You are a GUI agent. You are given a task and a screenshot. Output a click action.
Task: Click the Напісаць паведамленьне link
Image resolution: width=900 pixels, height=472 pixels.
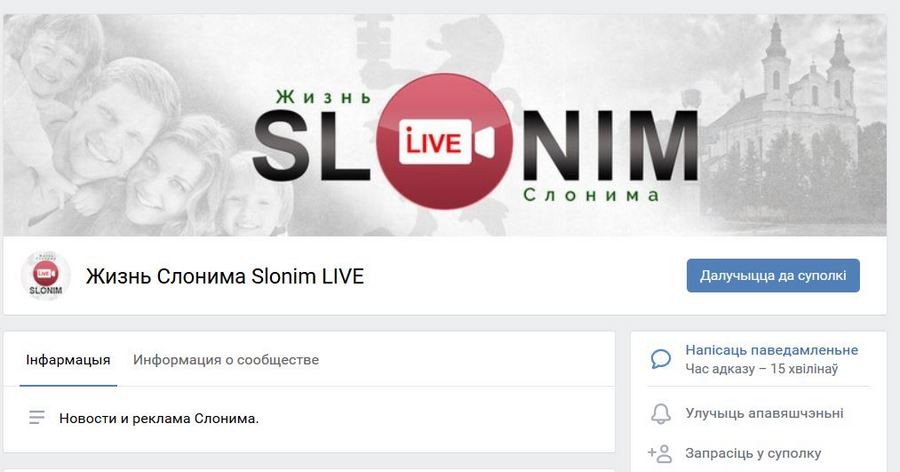[771, 350]
